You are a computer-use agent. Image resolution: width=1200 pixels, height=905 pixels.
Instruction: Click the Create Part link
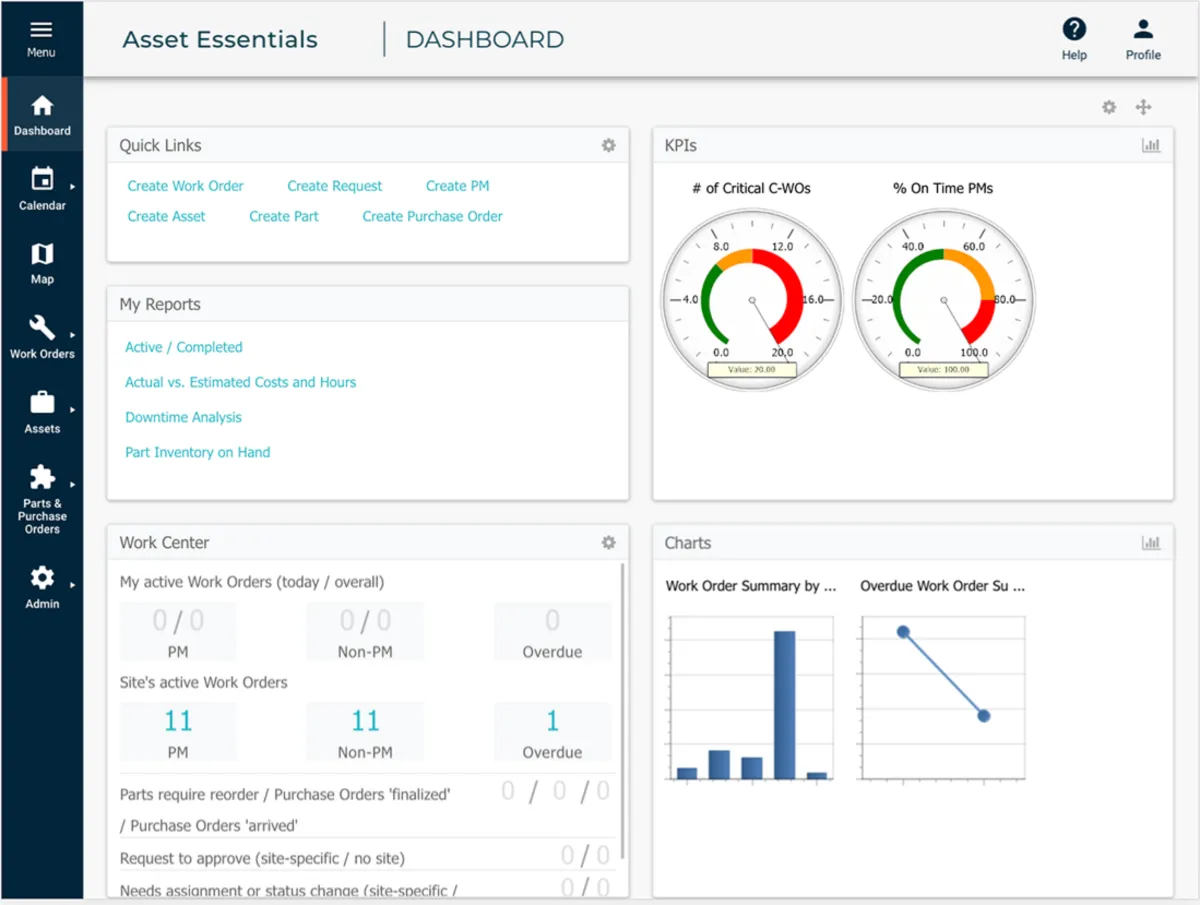284,216
